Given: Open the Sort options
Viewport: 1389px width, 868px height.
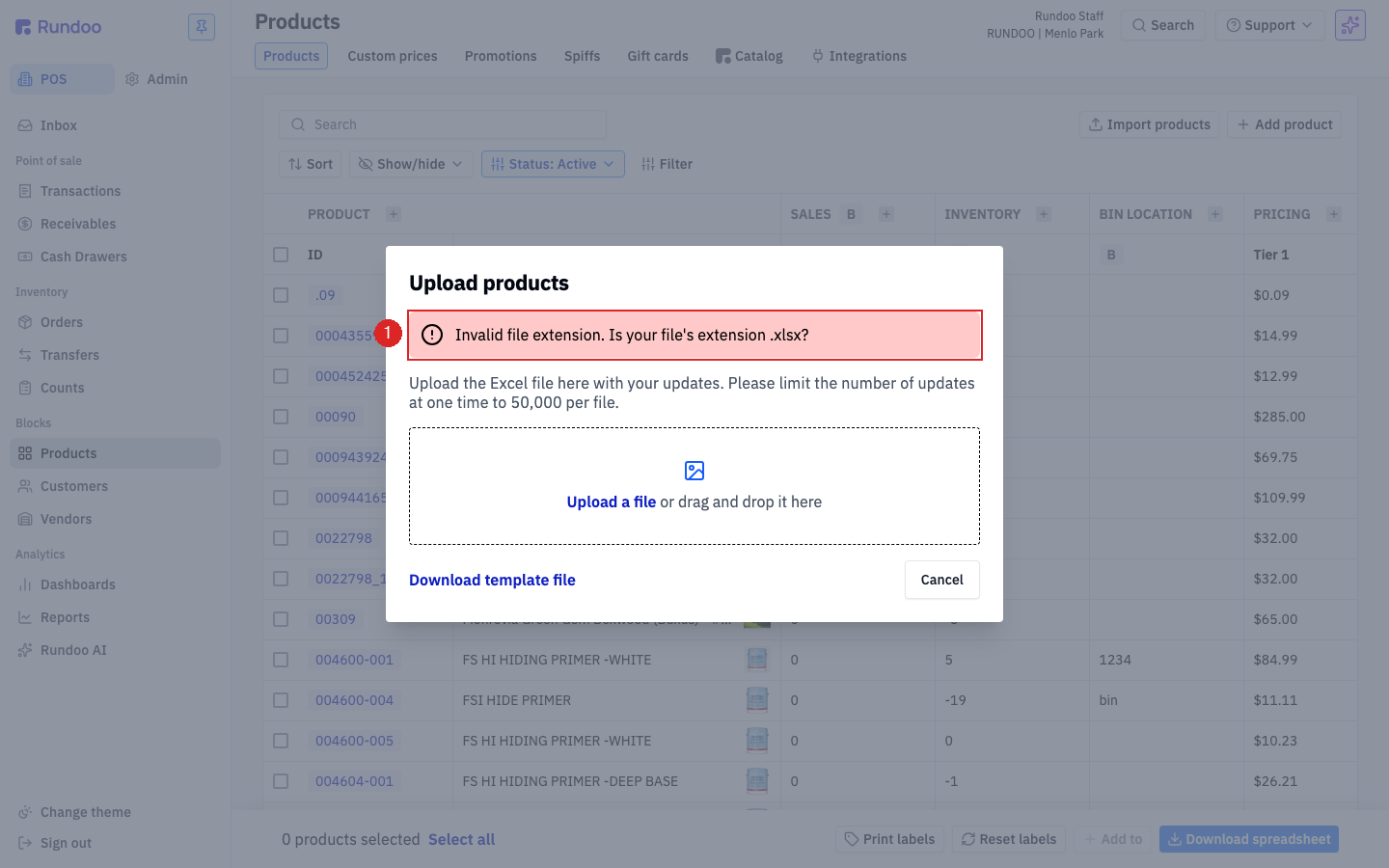Looking at the screenshot, I should coord(311,164).
